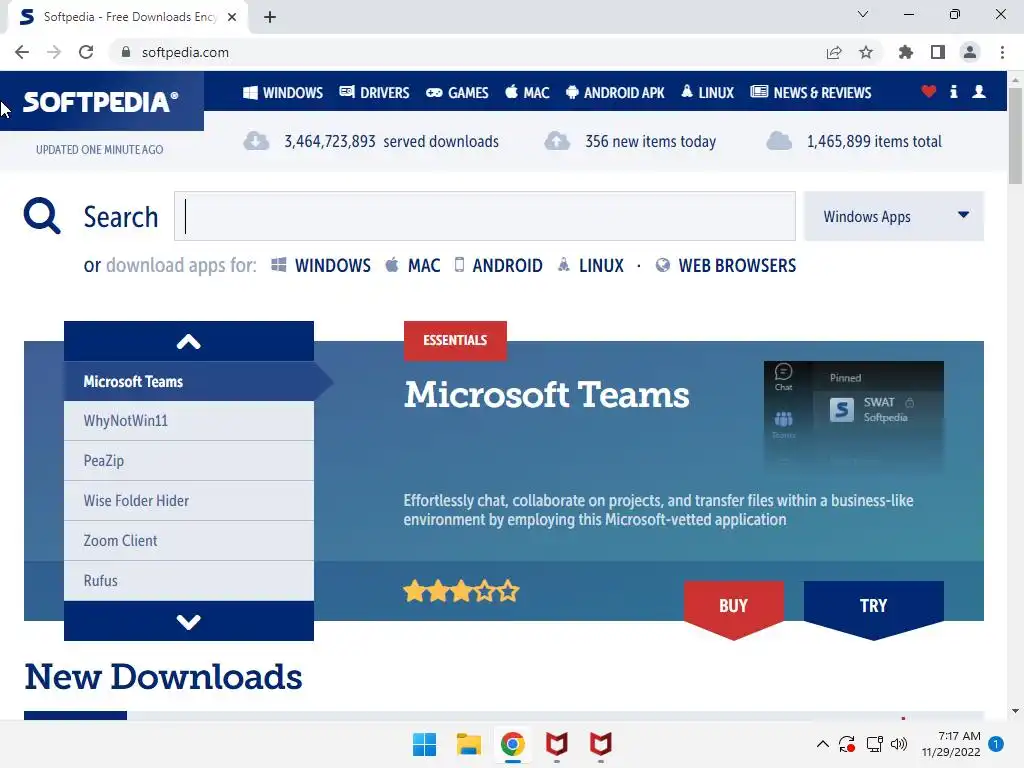1024x768 pixels.
Task: Click the page vertical scrollbar thumb
Action: click(x=1015, y=135)
